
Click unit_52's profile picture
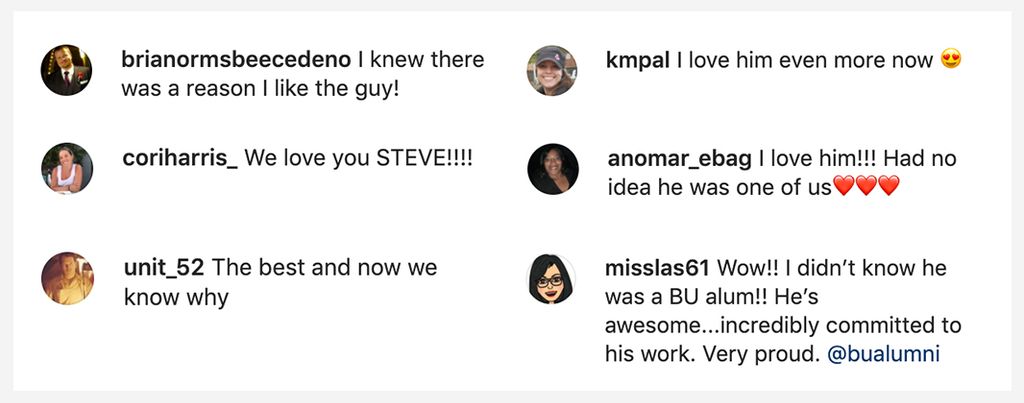[67, 278]
